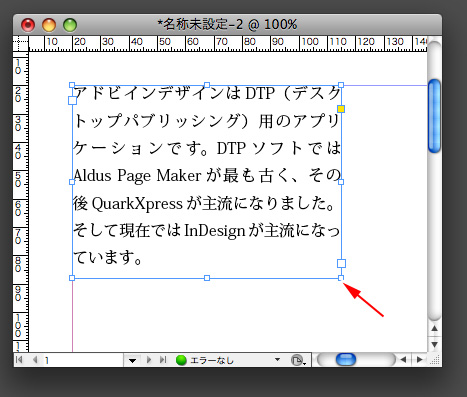This screenshot has height=397, width=467.
Task: Click text line starting ケーションです
Action: click(x=207, y=148)
